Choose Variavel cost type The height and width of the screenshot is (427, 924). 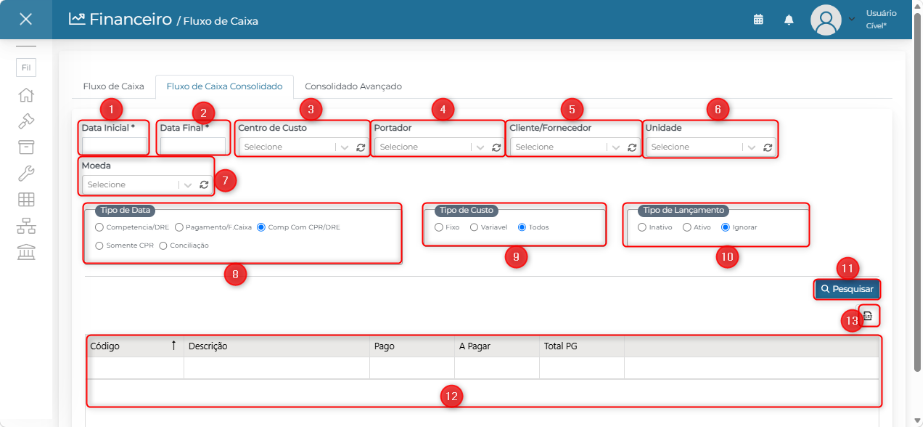(474, 227)
